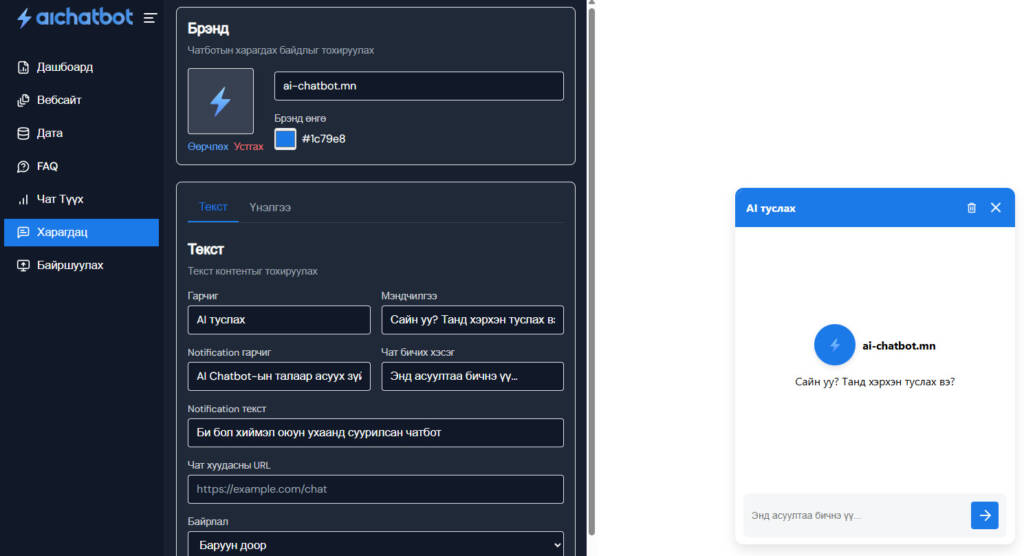Go to the Вебсайт sidebar section

pos(59,100)
